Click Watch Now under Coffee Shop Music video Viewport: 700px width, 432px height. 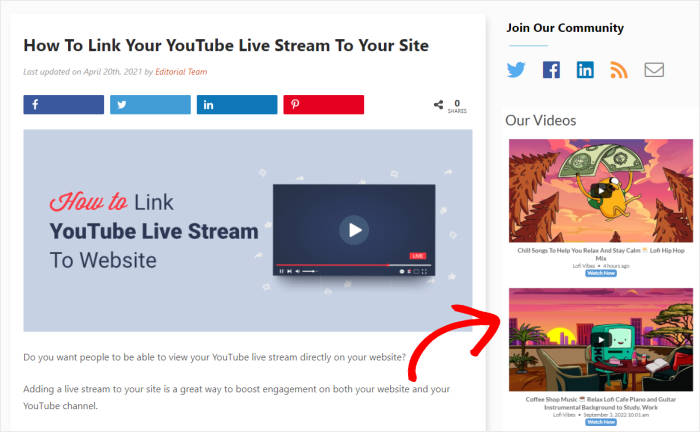coord(601,422)
